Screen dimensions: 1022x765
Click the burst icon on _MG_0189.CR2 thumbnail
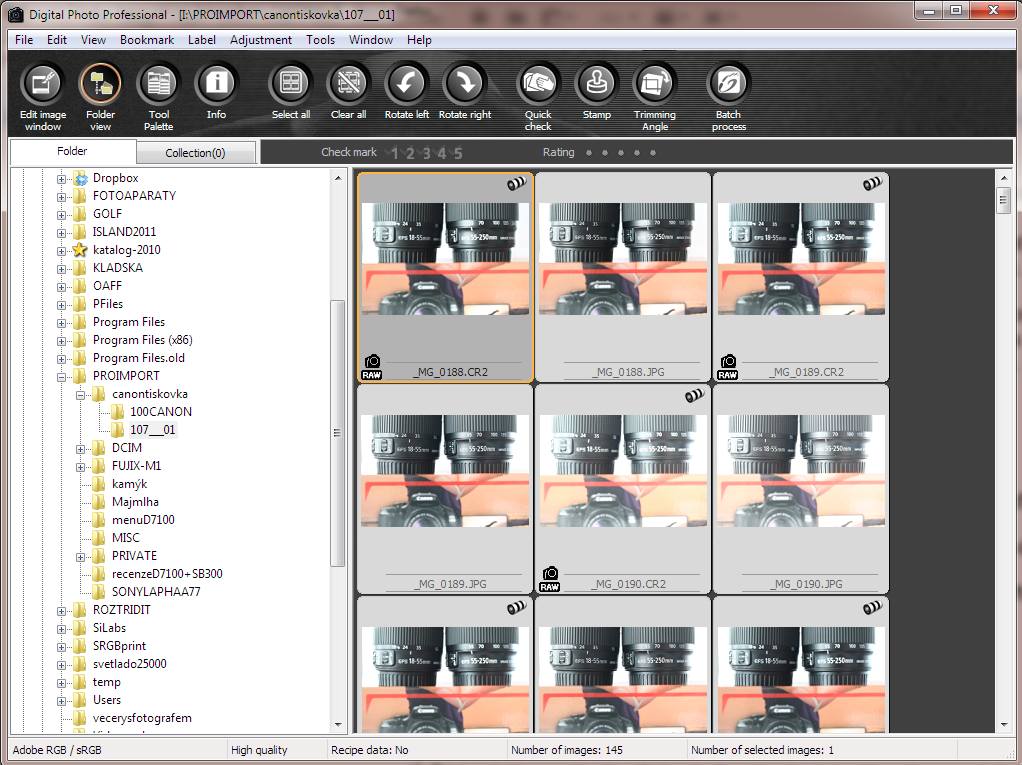click(x=872, y=184)
